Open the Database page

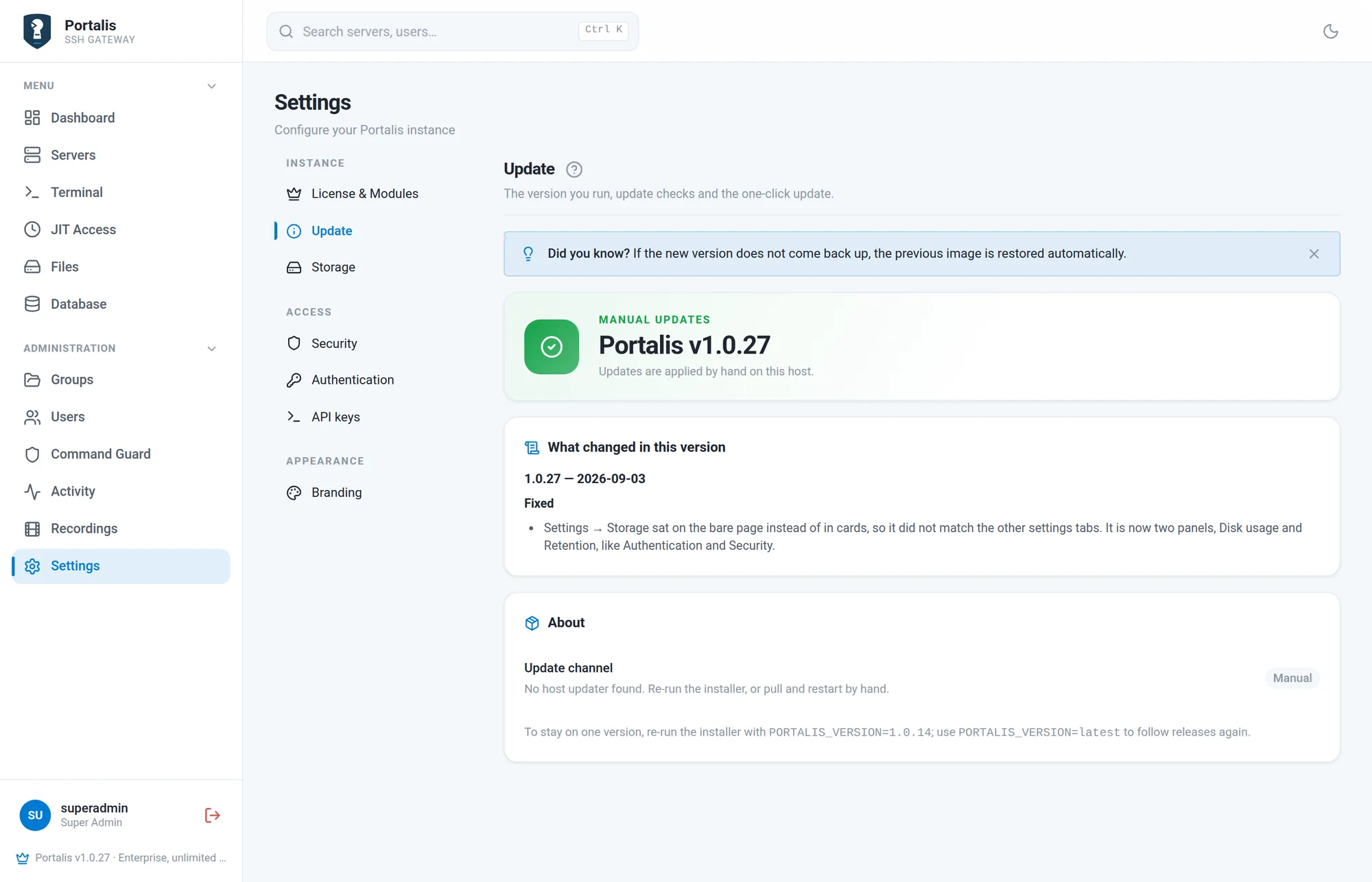coord(121,304)
